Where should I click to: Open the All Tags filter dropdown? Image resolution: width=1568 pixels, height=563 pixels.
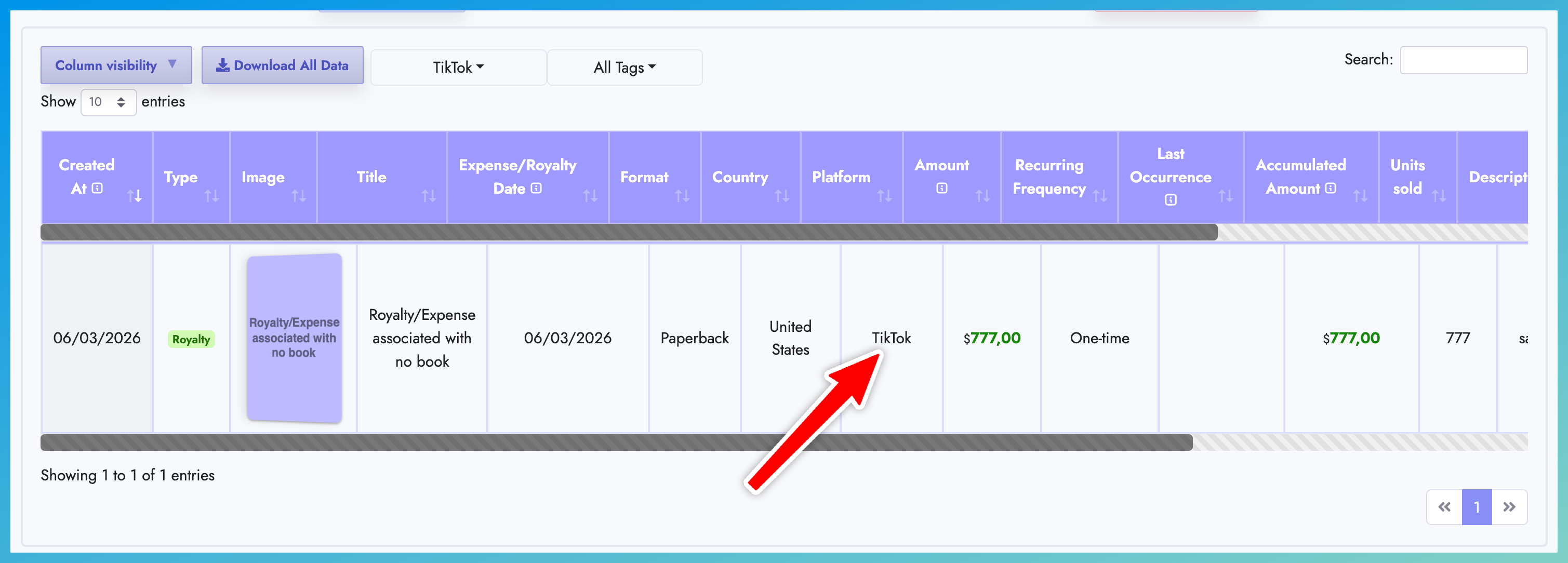[x=624, y=67]
